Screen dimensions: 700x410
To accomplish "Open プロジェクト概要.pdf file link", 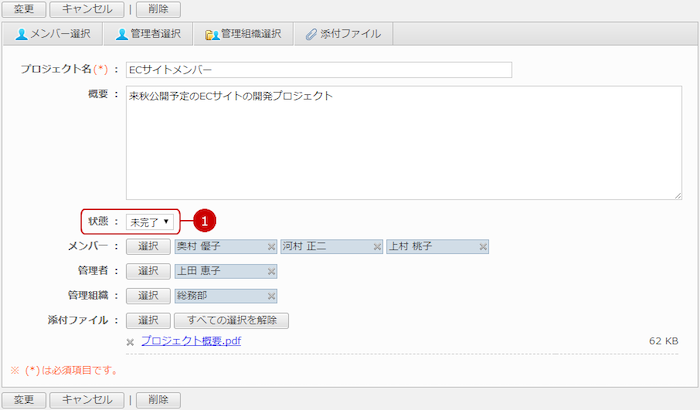I will [190, 341].
